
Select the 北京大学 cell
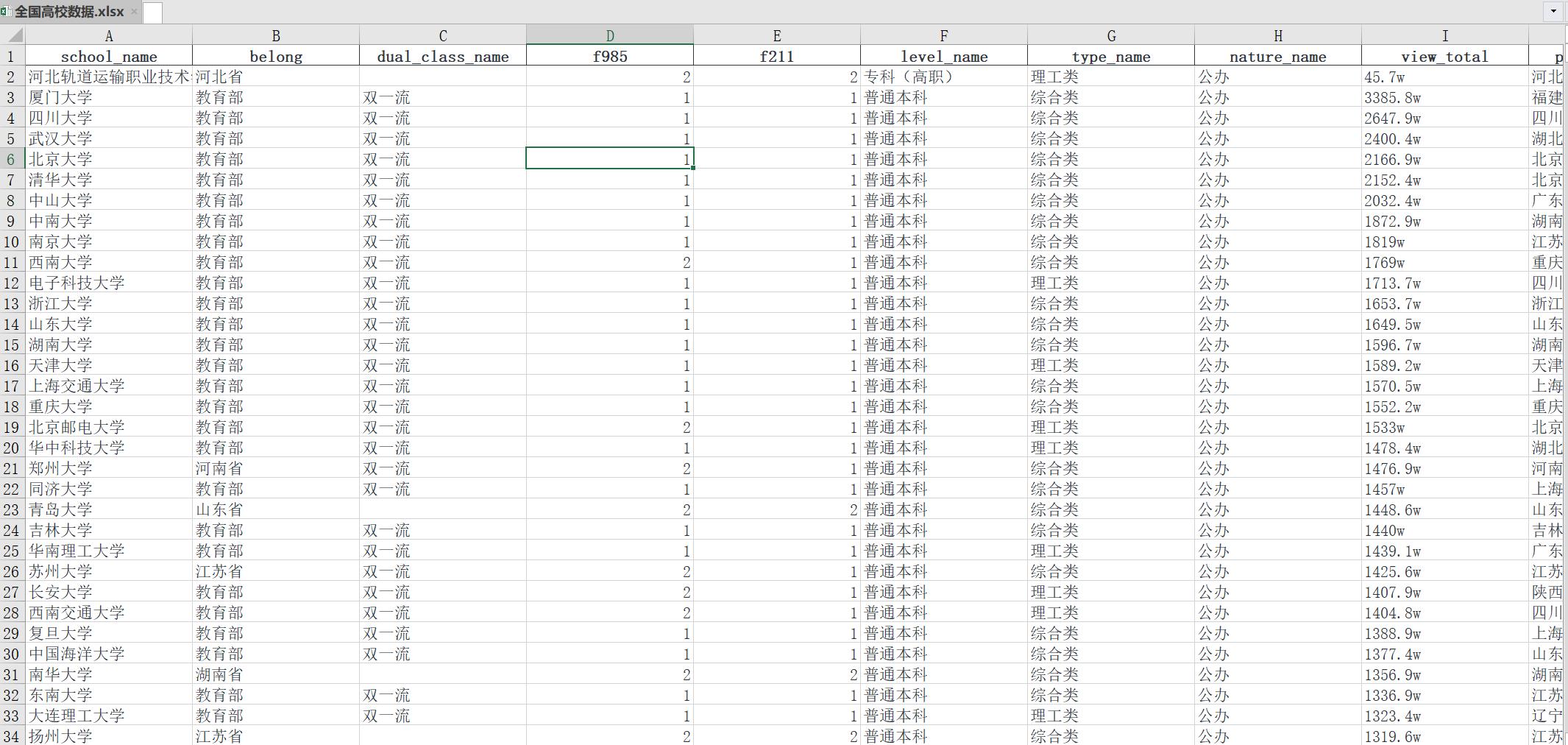point(109,159)
